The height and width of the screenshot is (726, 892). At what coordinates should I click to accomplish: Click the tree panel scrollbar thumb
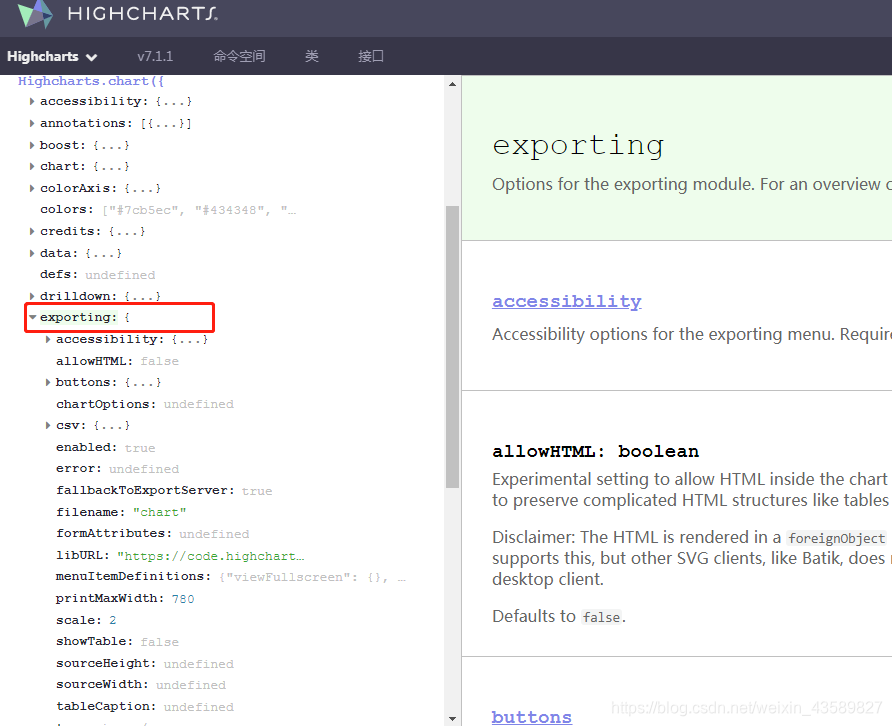pos(452,346)
